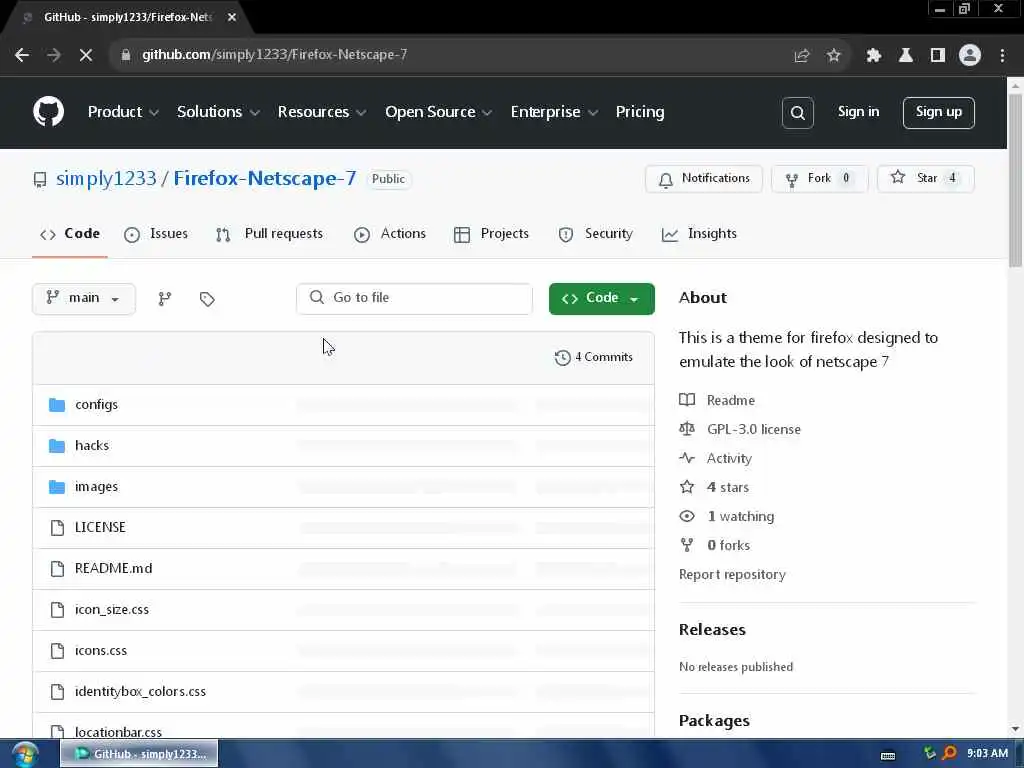Open the icon_size.css file
1024x768 pixels.
(x=112, y=610)
